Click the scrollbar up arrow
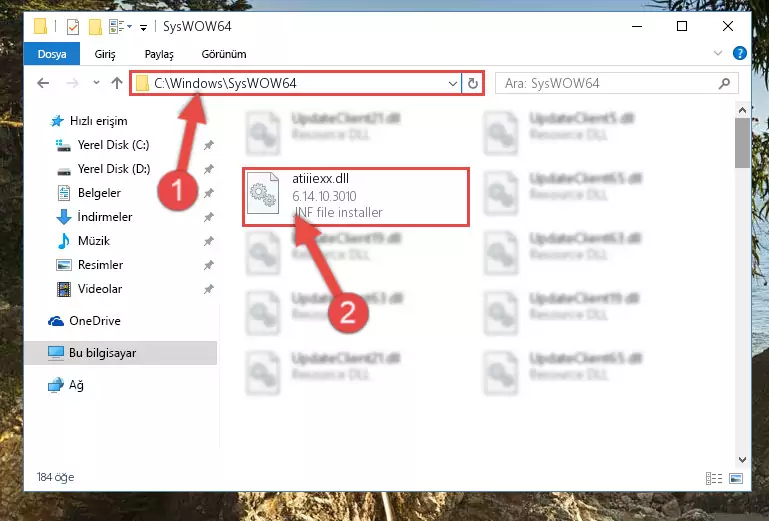Viewport: 769px width, 521px height. coord(742,110)
